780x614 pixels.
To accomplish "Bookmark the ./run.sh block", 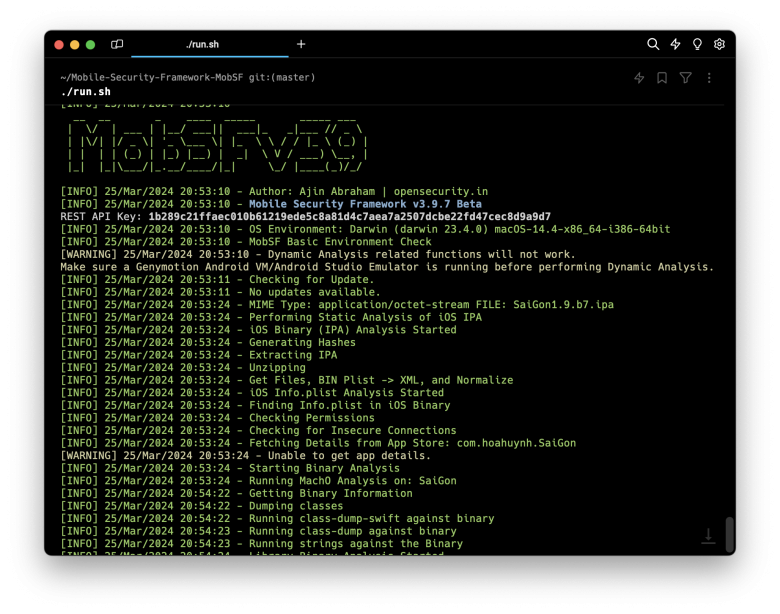I will coord(662,78).
